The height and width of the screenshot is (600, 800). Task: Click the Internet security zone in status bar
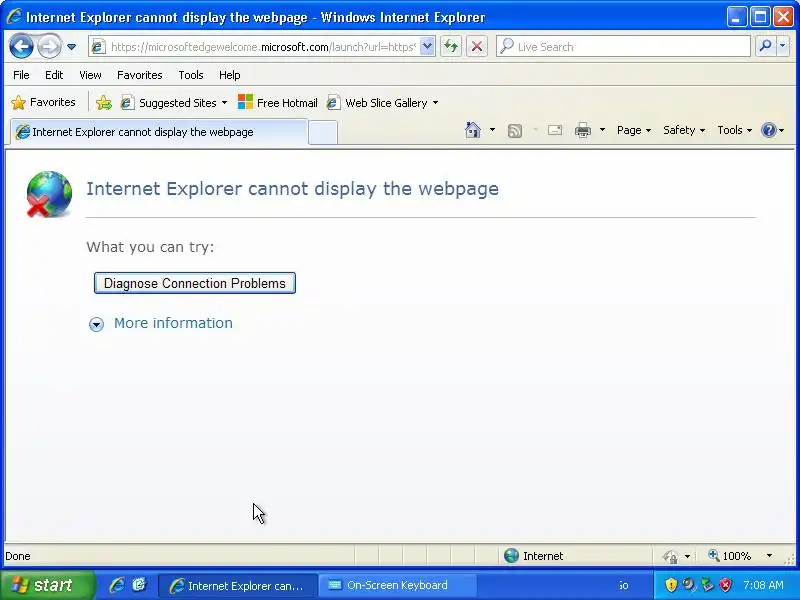click(534, 556)
